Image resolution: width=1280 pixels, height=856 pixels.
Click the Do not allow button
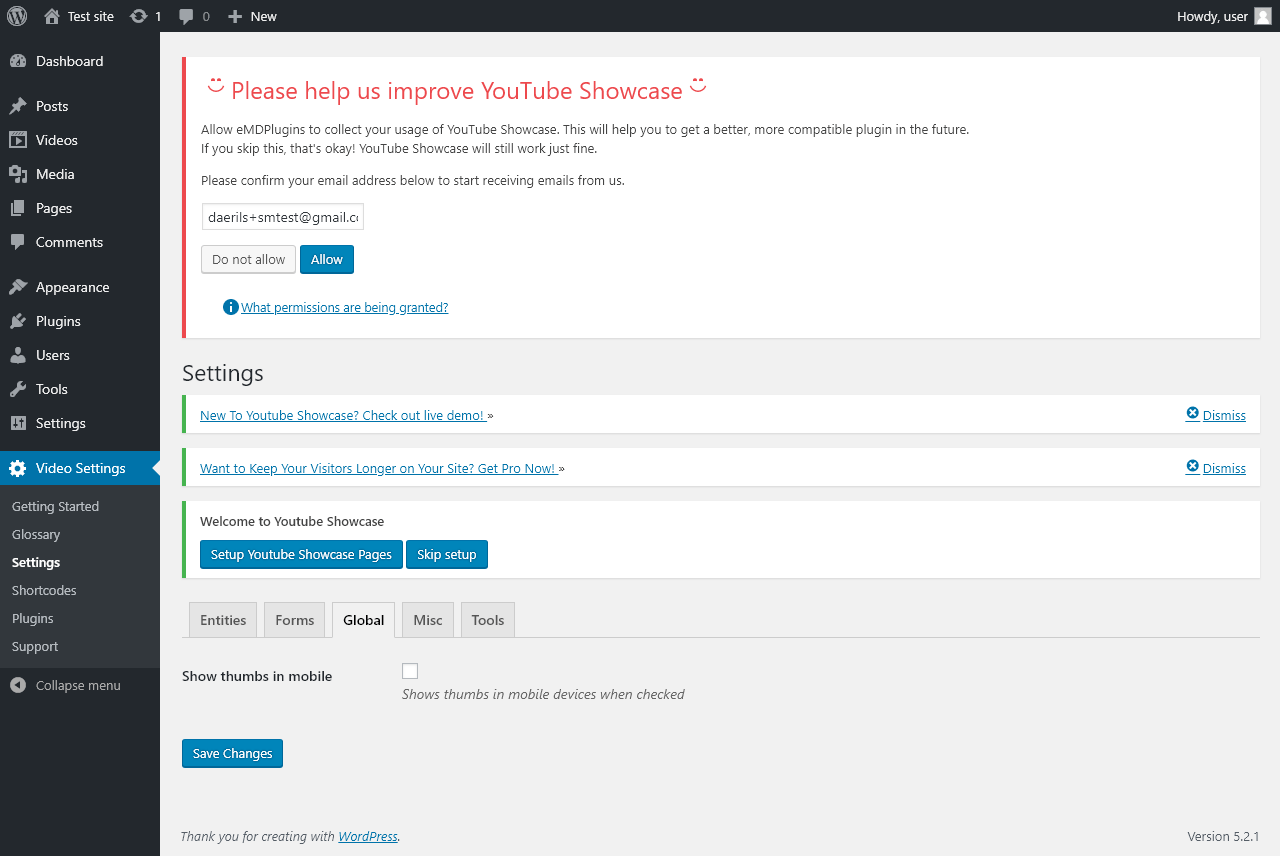(249, 259)
